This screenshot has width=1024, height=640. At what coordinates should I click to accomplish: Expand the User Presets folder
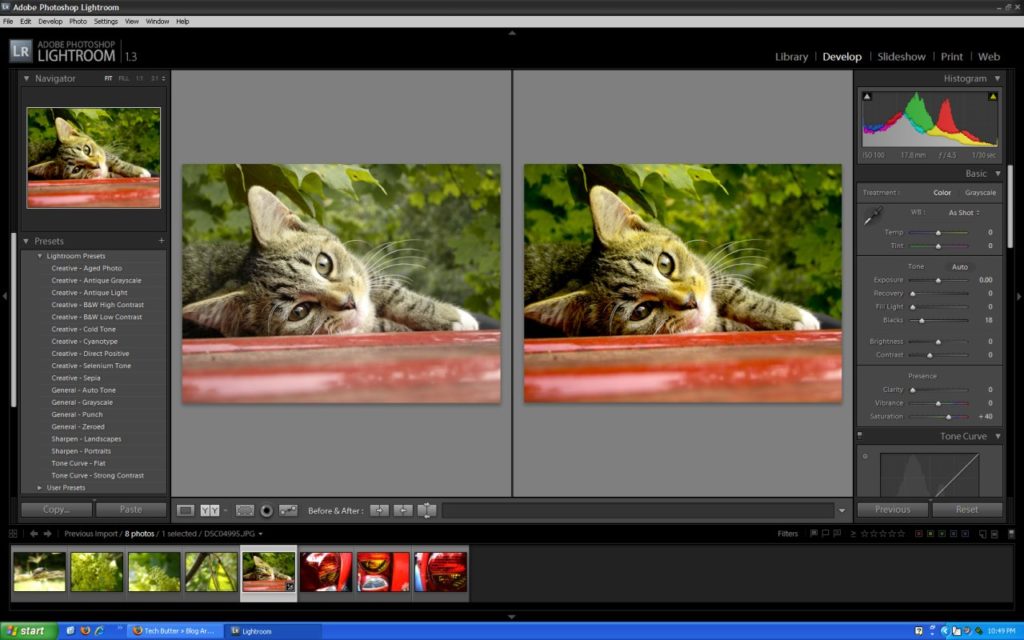(x=40, y=488)
